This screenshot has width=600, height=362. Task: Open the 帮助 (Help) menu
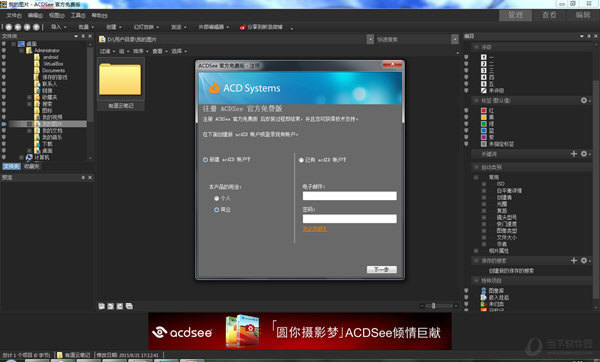tap(99, 15)
